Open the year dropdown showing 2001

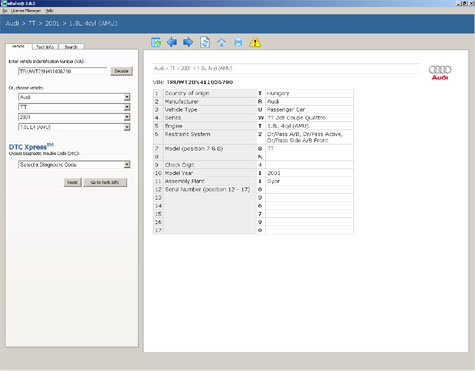pyautogui.click(x=74, y=117)
